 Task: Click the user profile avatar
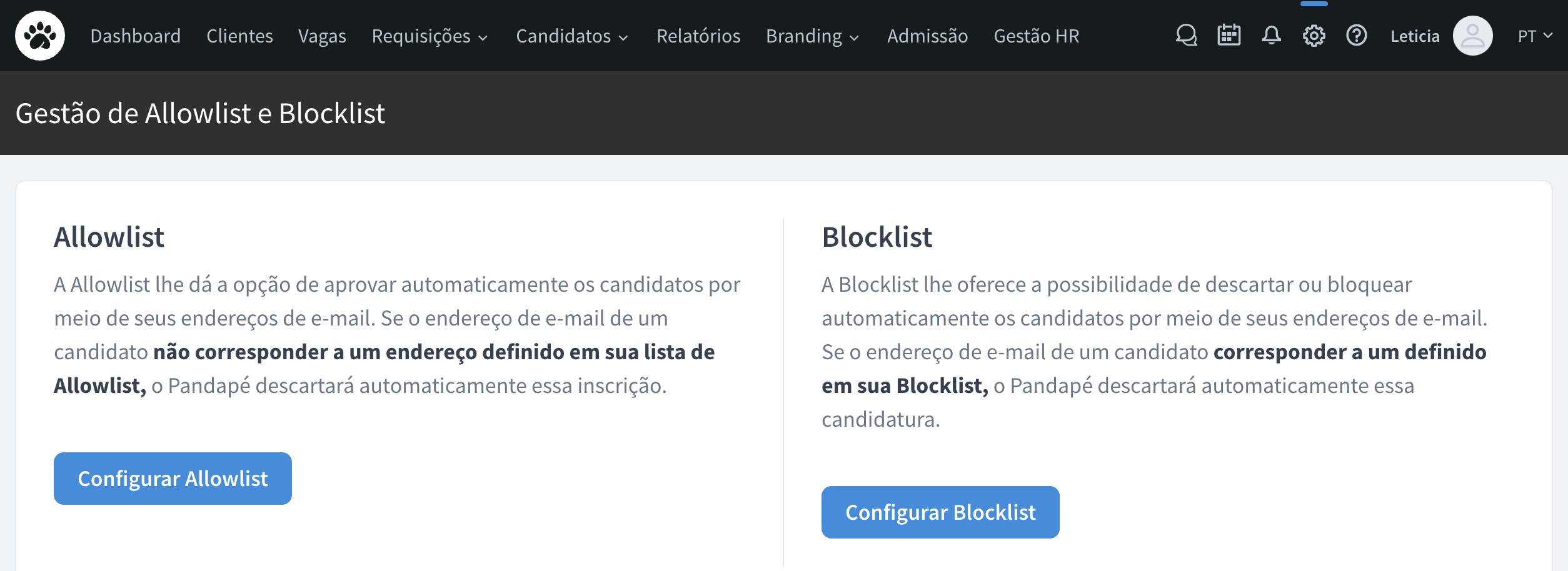point(1472,36)
